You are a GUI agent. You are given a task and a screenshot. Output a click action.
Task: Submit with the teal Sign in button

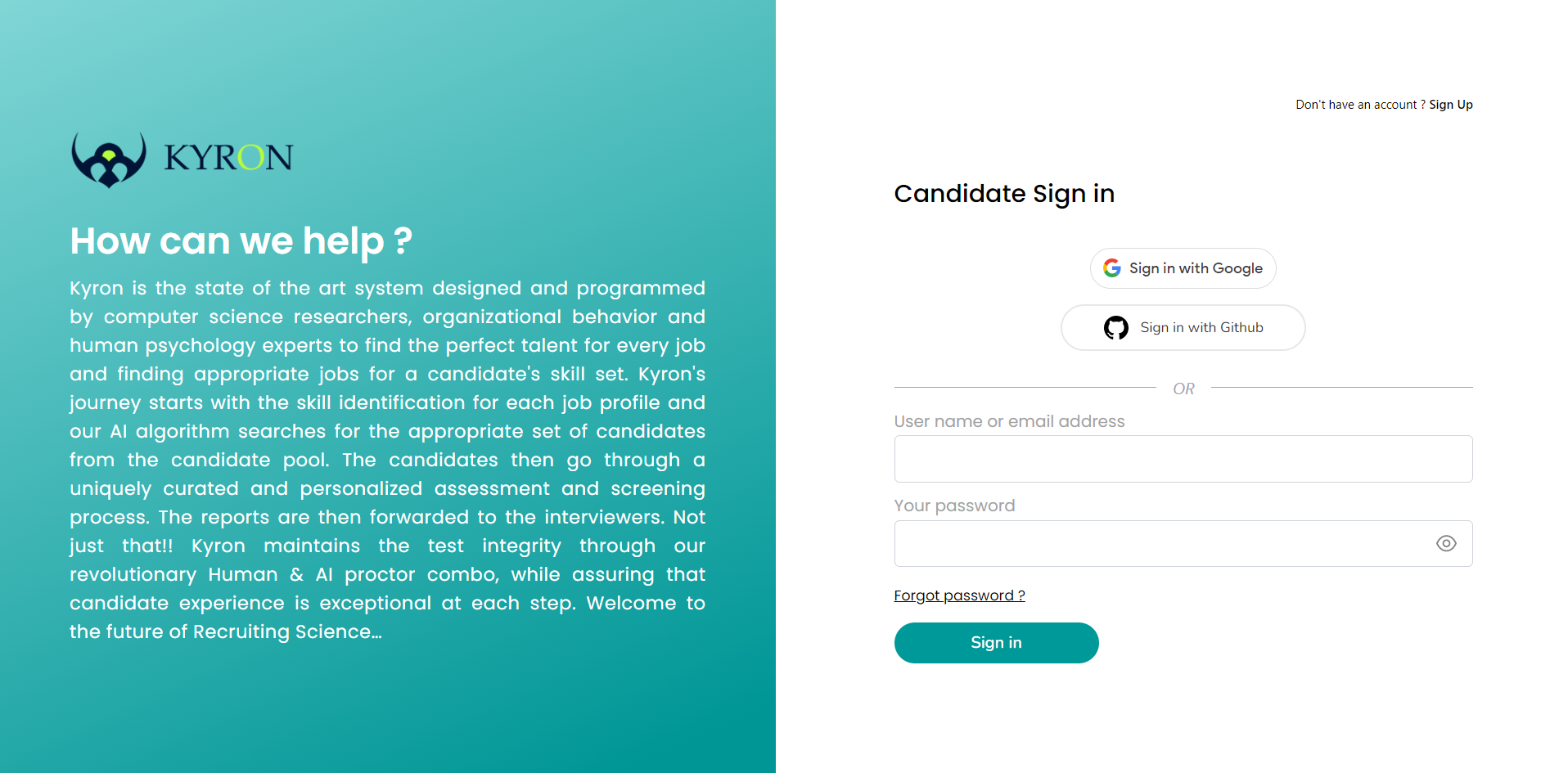[996, 643]
